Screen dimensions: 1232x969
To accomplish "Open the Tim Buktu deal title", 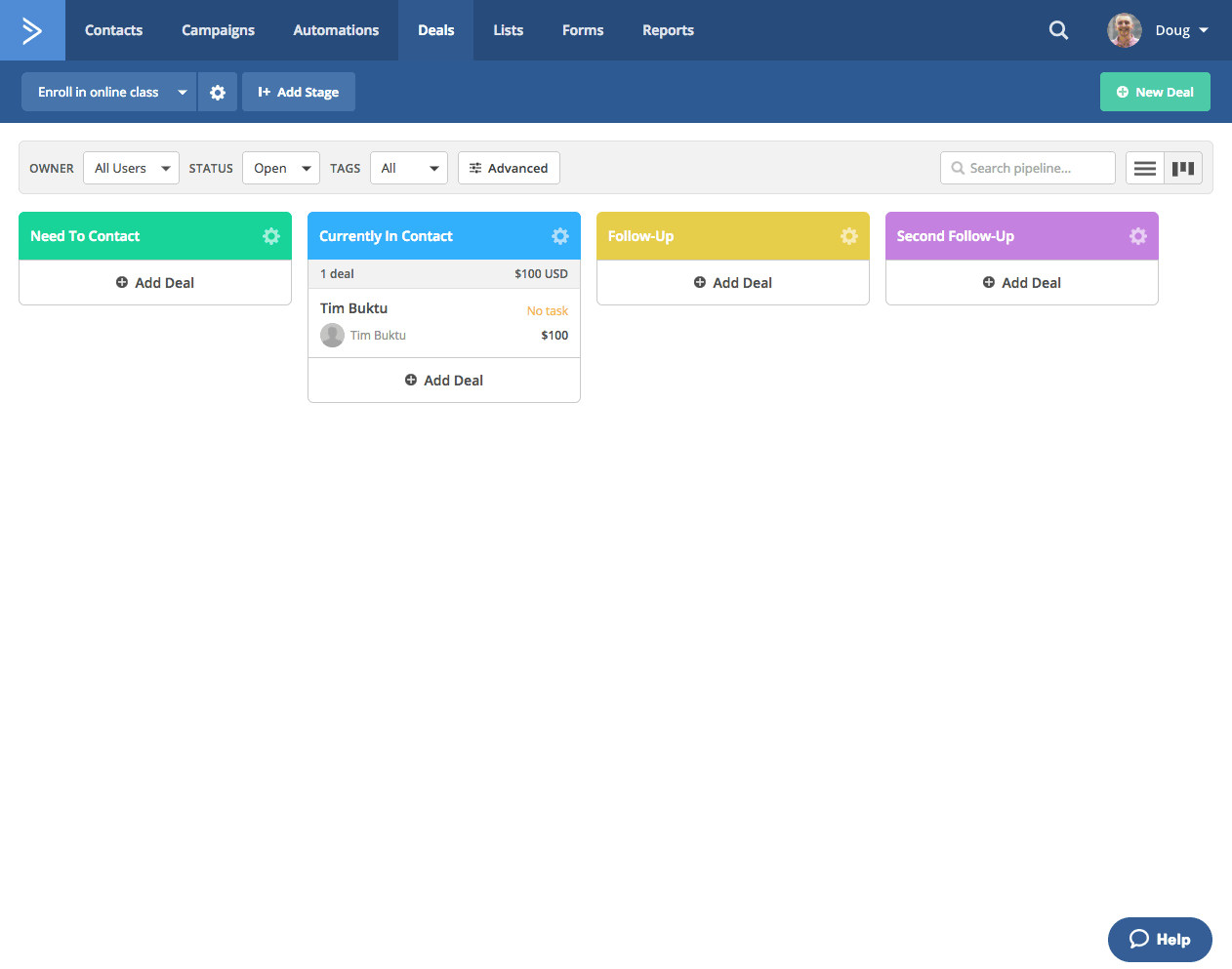I will tap(354, 308).
